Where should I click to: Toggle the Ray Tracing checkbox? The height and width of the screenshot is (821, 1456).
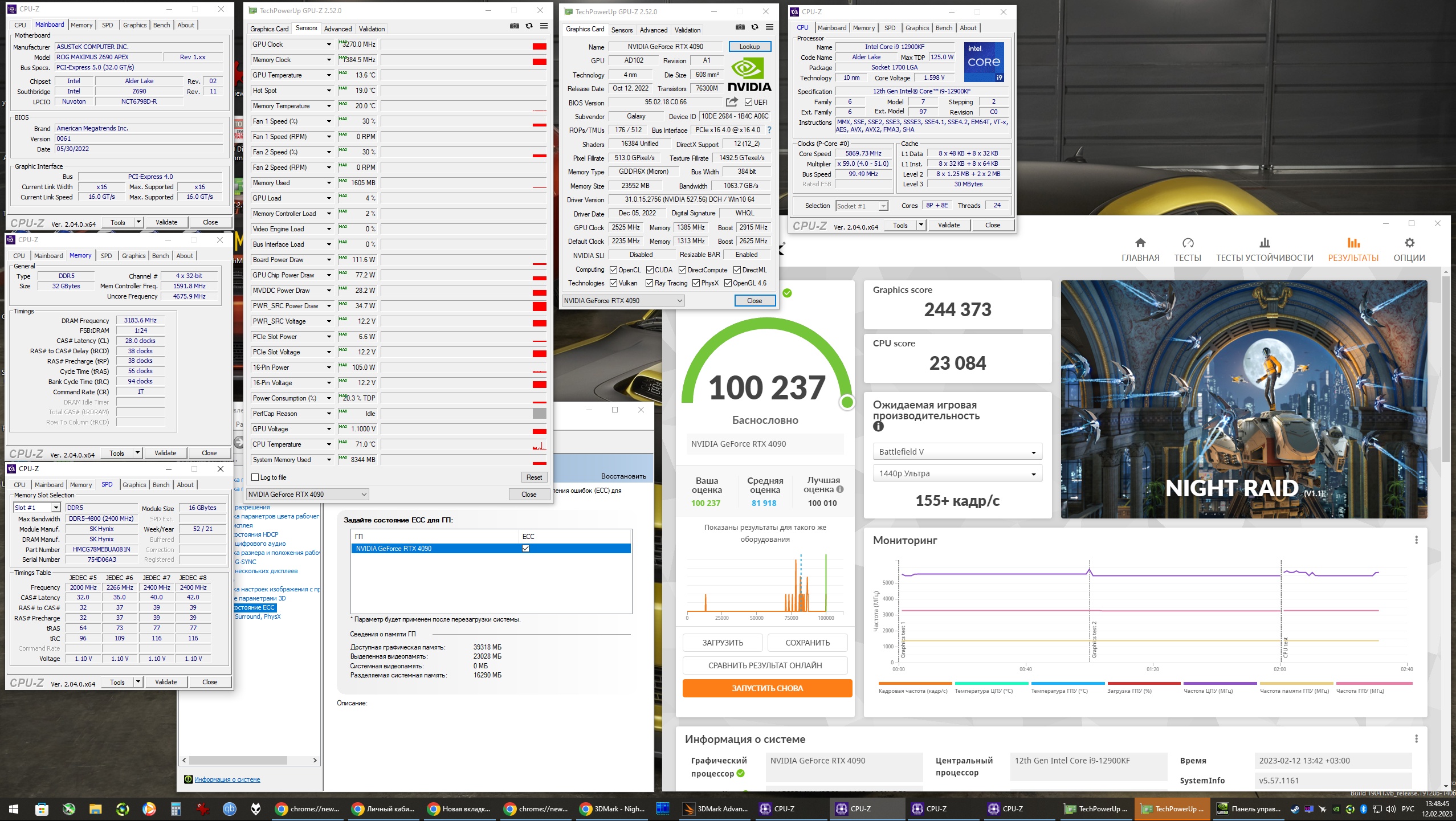click(x=649, y=283)
